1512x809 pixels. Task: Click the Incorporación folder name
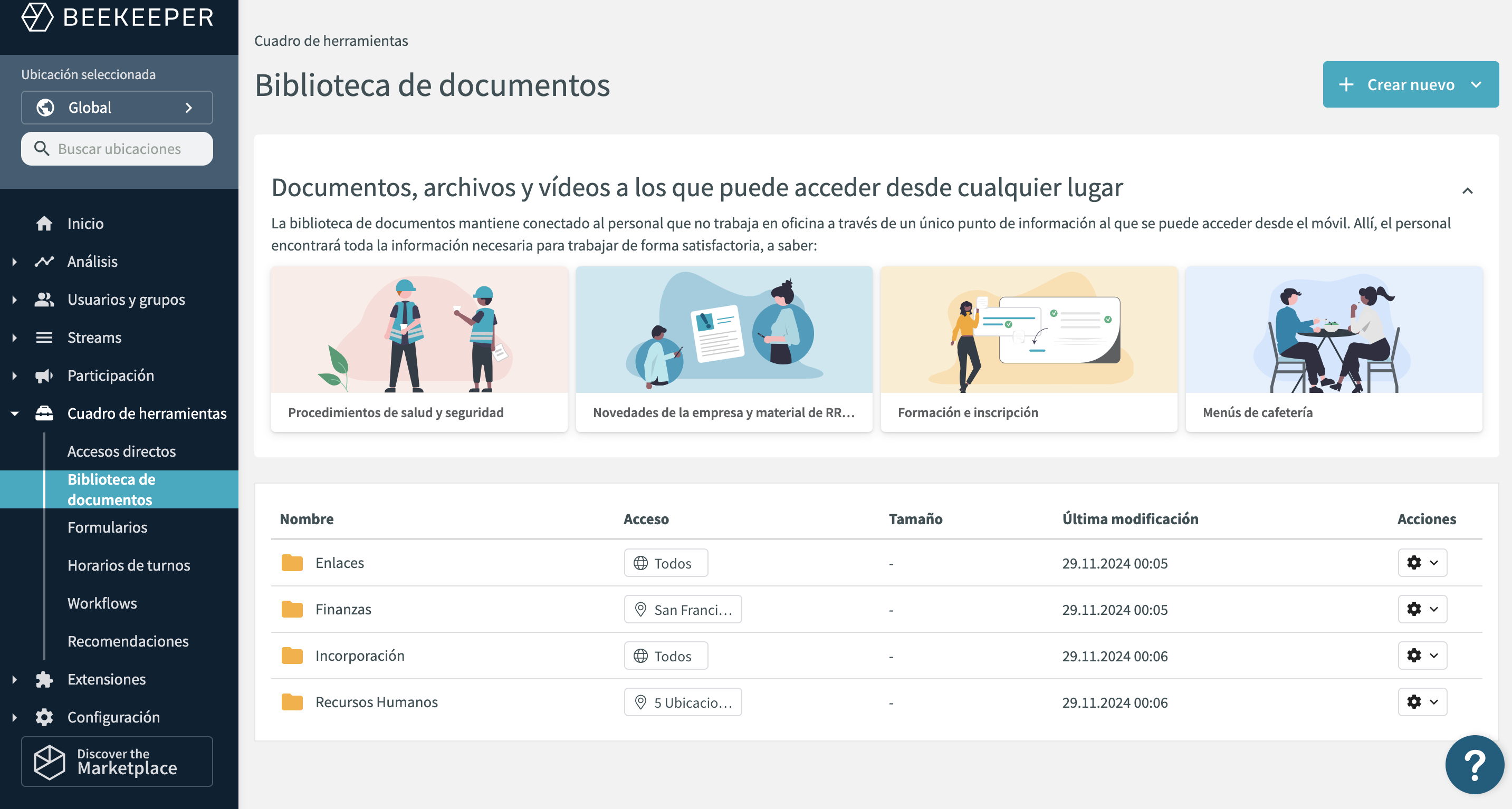point(360,656)
